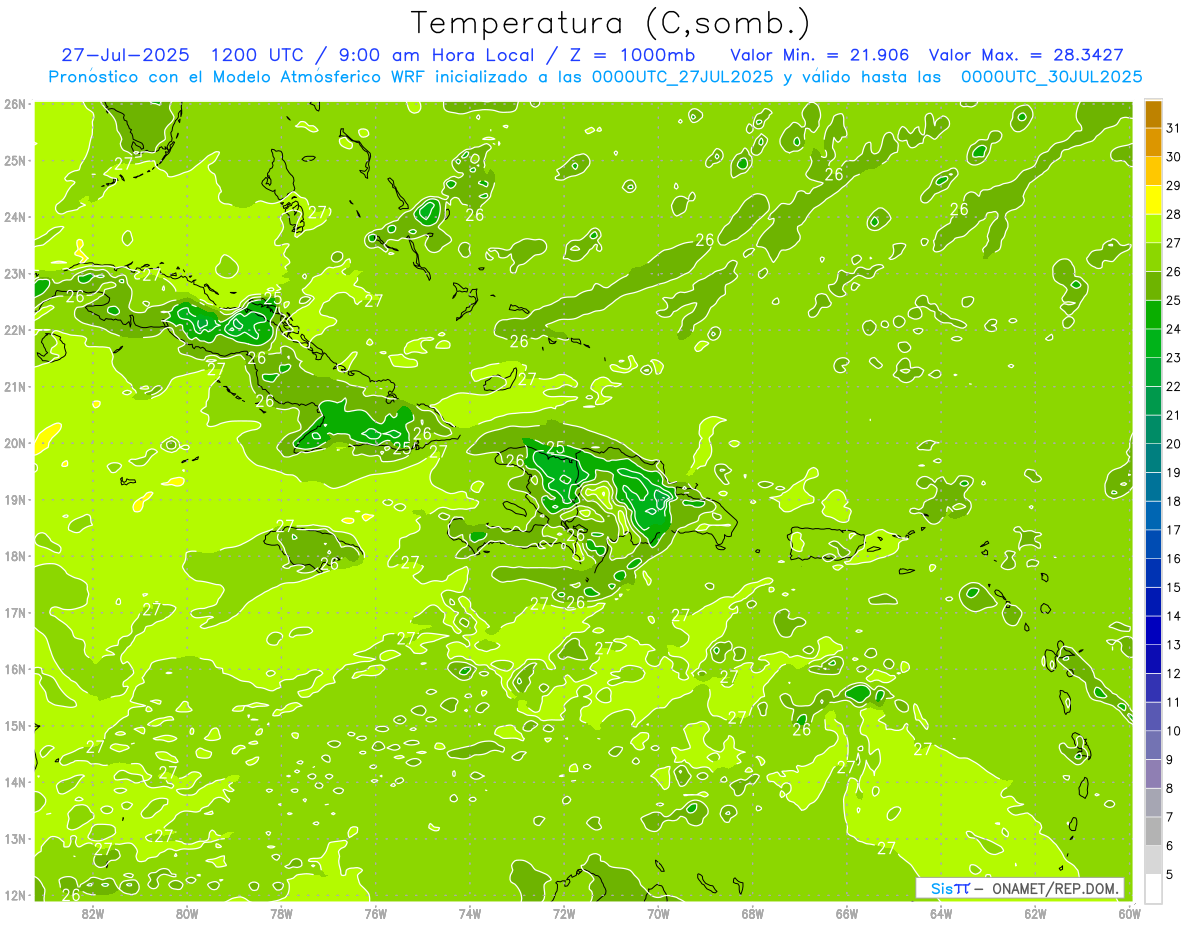This screenshot has width=1200, height=927.
Task: Pick the green swatch between 26 and 27
Action: [1153, 257]
